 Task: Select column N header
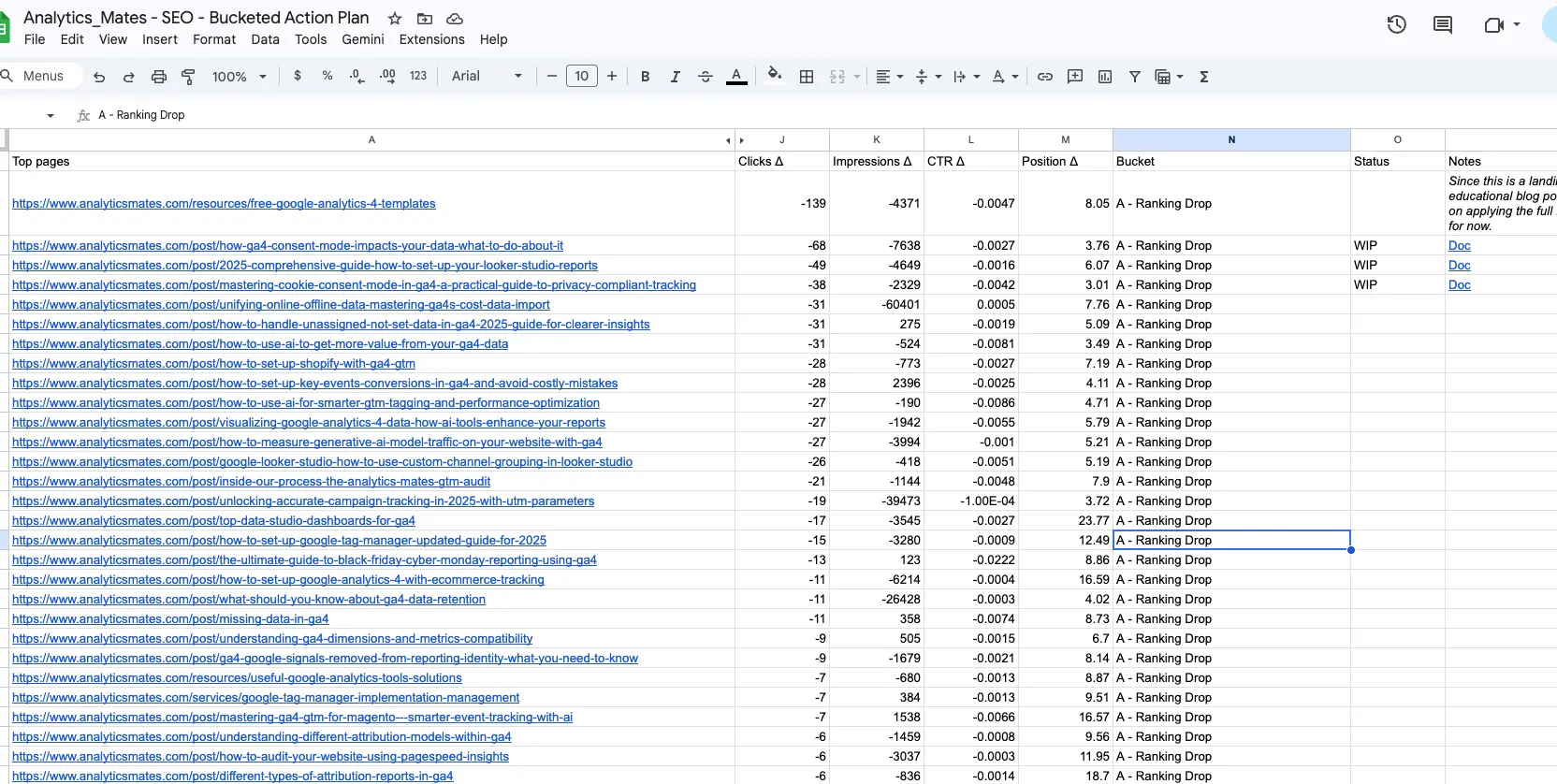(1231, 139)
